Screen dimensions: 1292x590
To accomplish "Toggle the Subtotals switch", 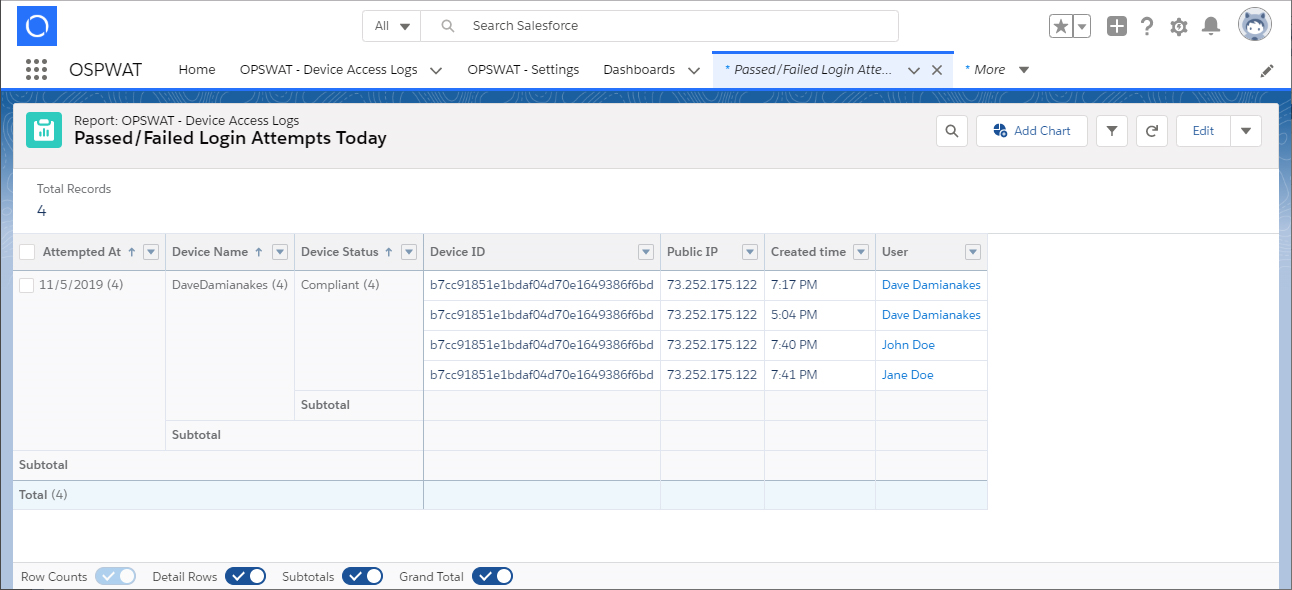I will pos(363,576).
